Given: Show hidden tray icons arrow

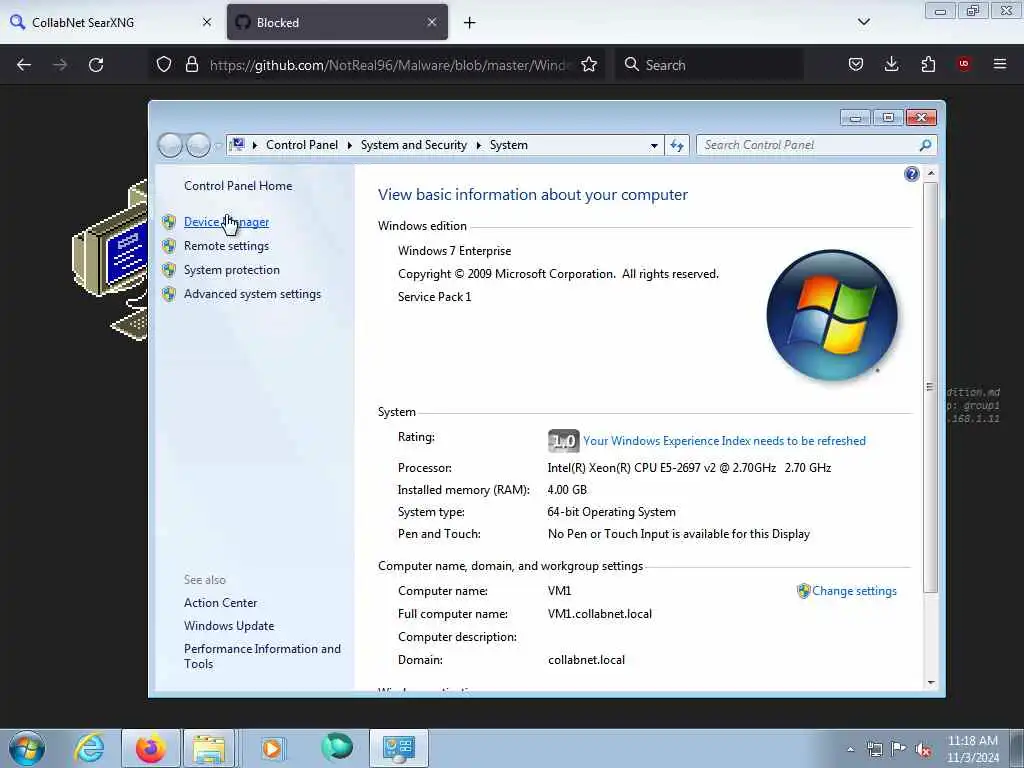Looking at the screenshot, I should [850, 749].
